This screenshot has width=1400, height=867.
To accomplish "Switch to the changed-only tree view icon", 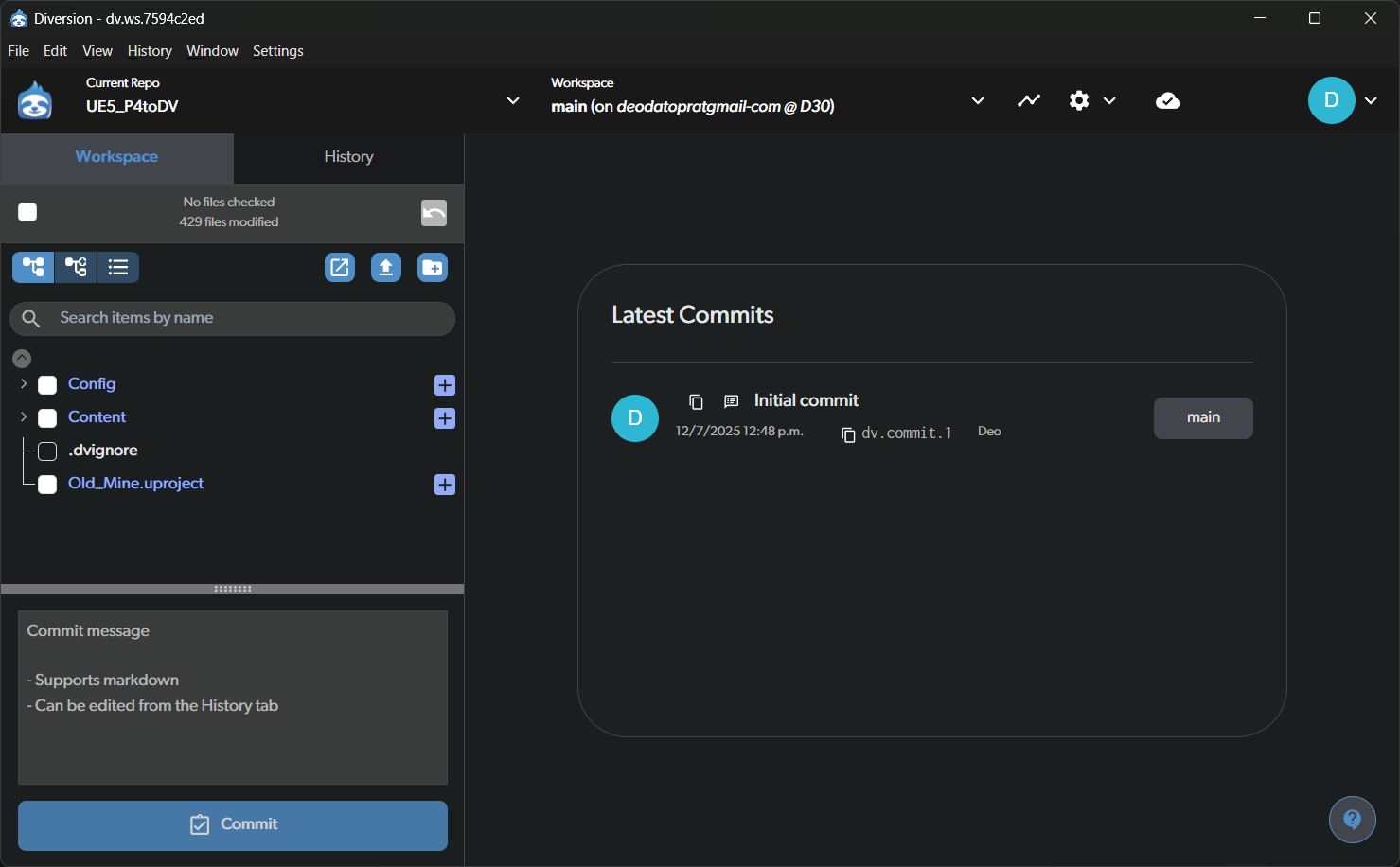I will [76, 268].
